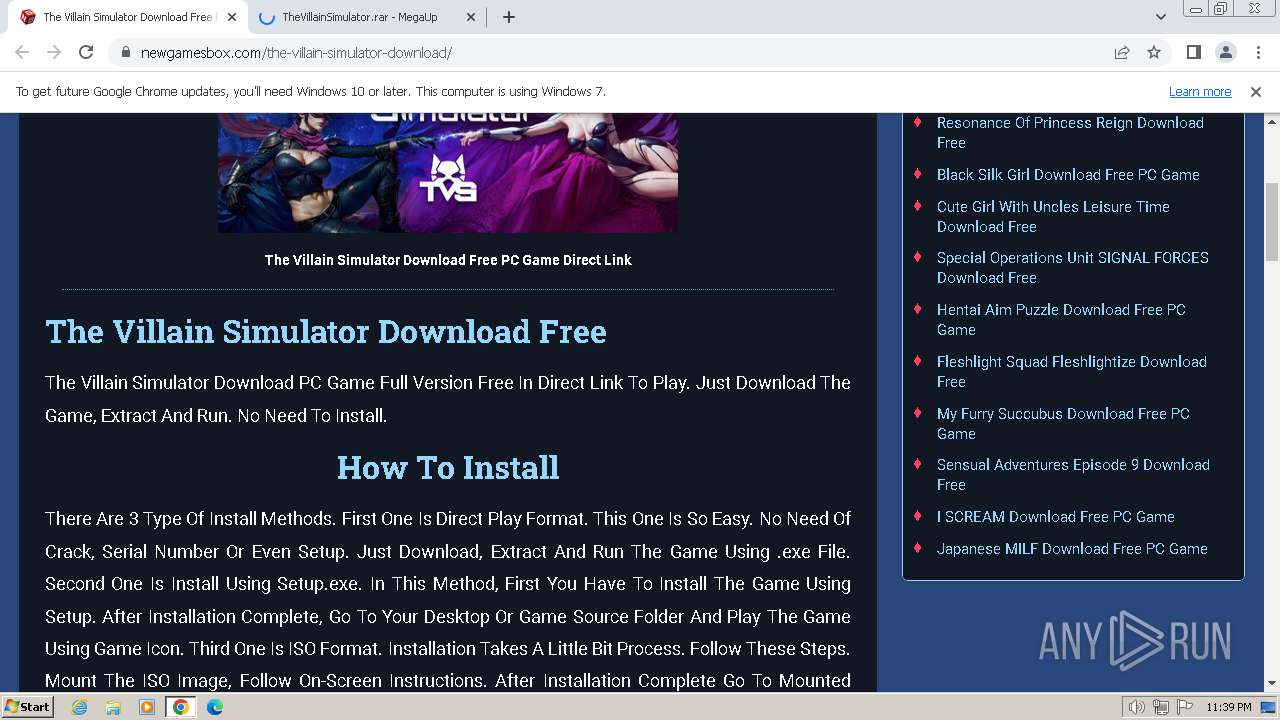Click the site lock icon in address bar

pyautogui.click(x=125, y=53)
